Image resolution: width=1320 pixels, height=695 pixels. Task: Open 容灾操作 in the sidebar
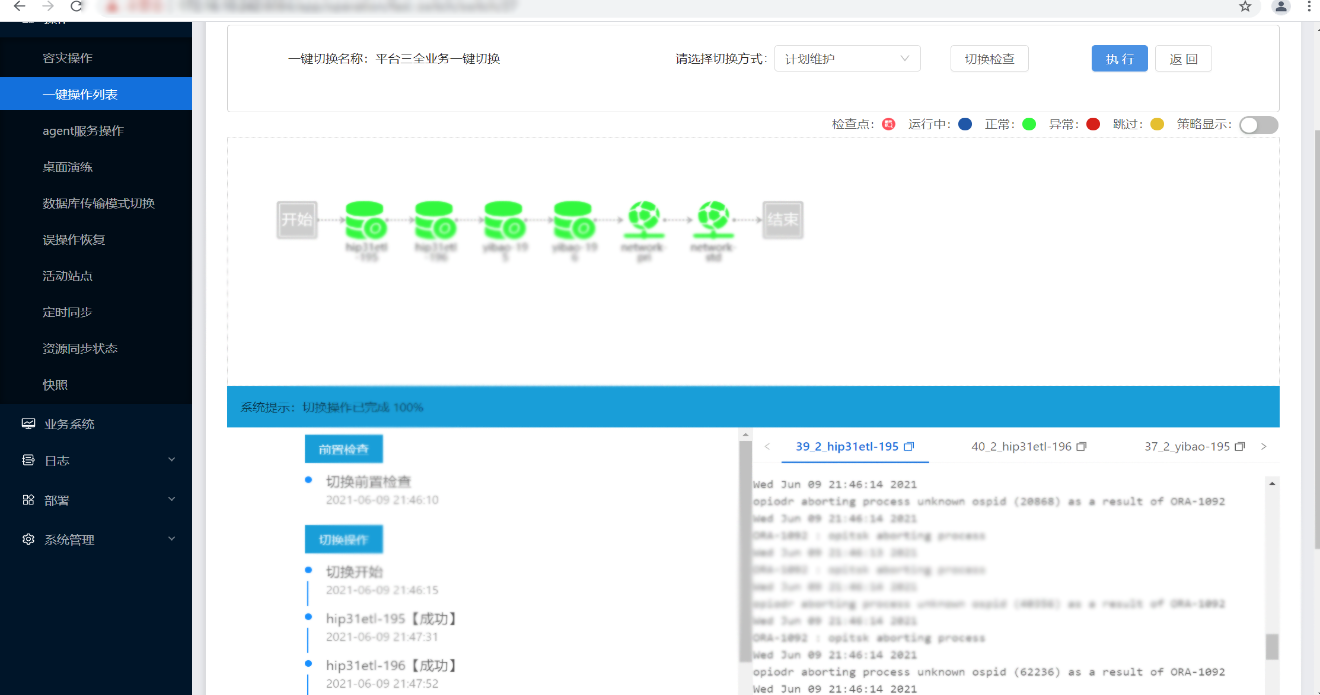pyautogui.click(x=67, y=58)
